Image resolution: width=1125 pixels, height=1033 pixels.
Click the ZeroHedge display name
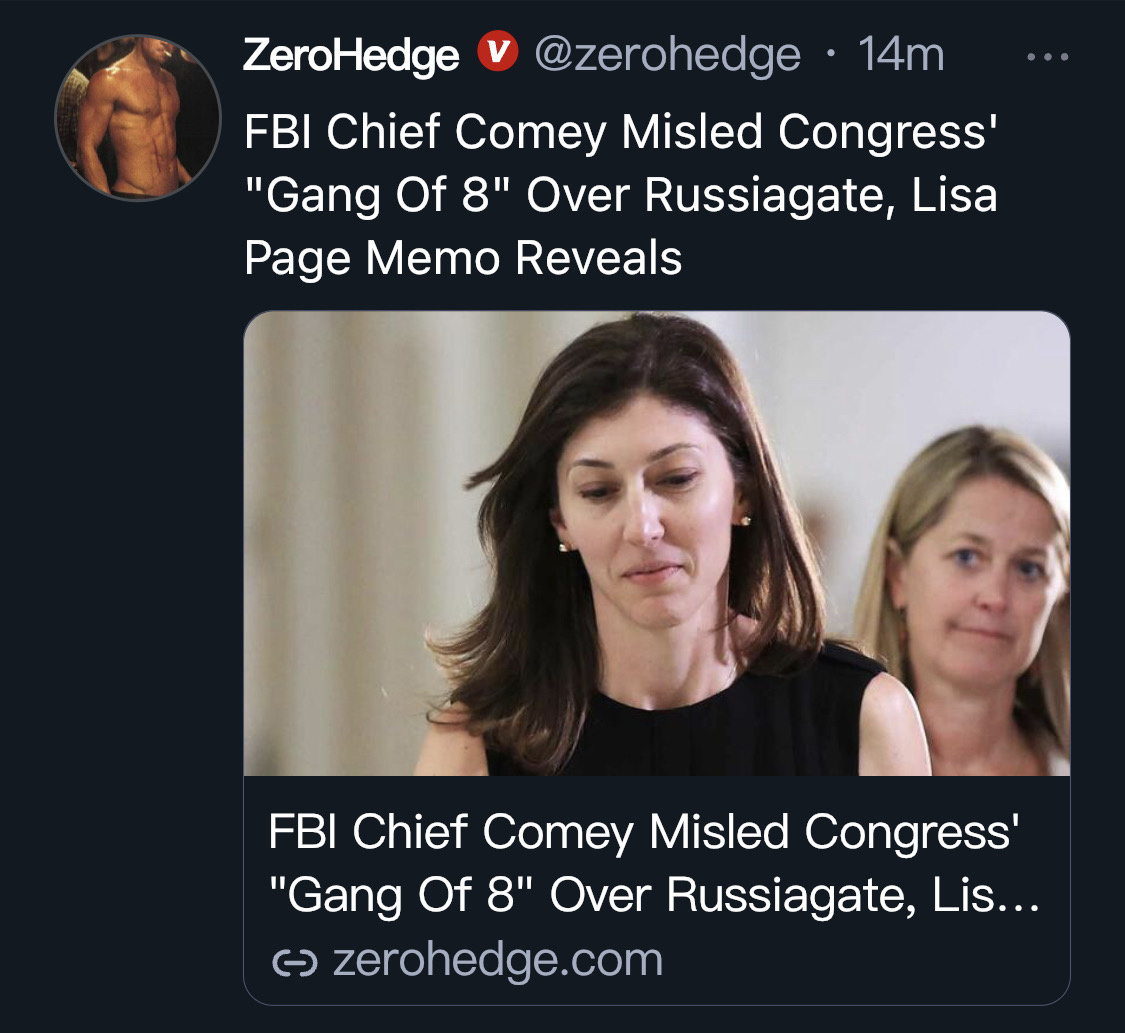coord(351,55)
